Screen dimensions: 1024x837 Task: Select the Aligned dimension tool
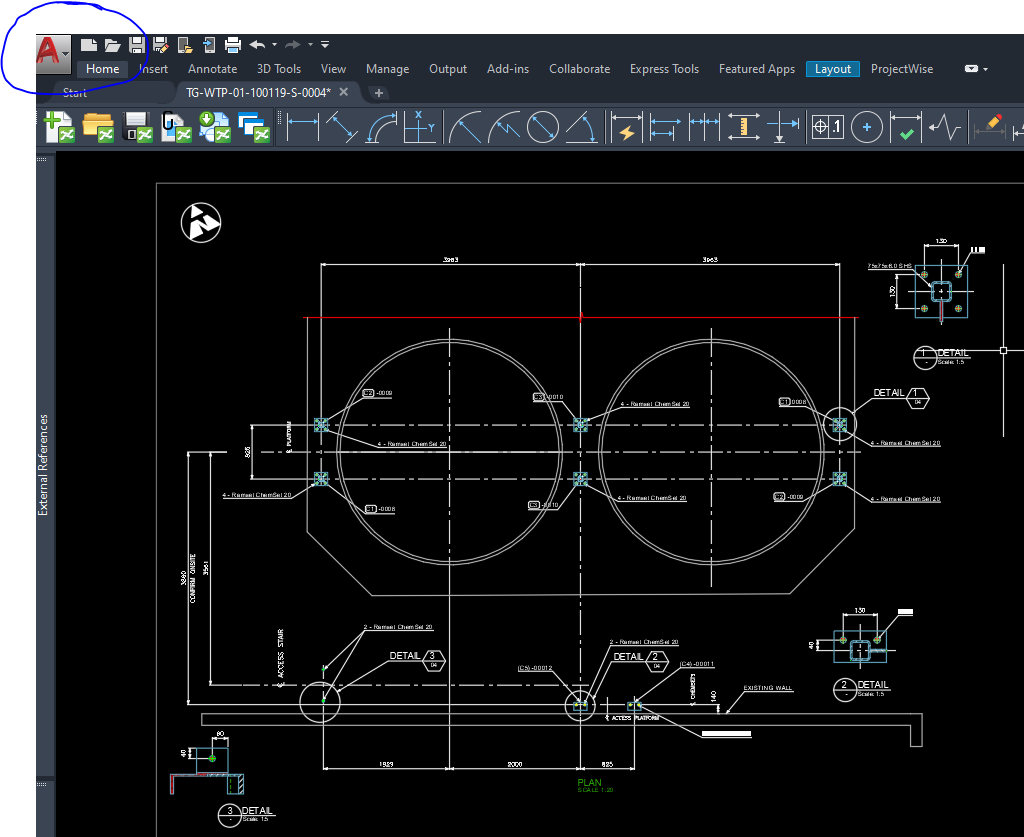coord(343,127)
